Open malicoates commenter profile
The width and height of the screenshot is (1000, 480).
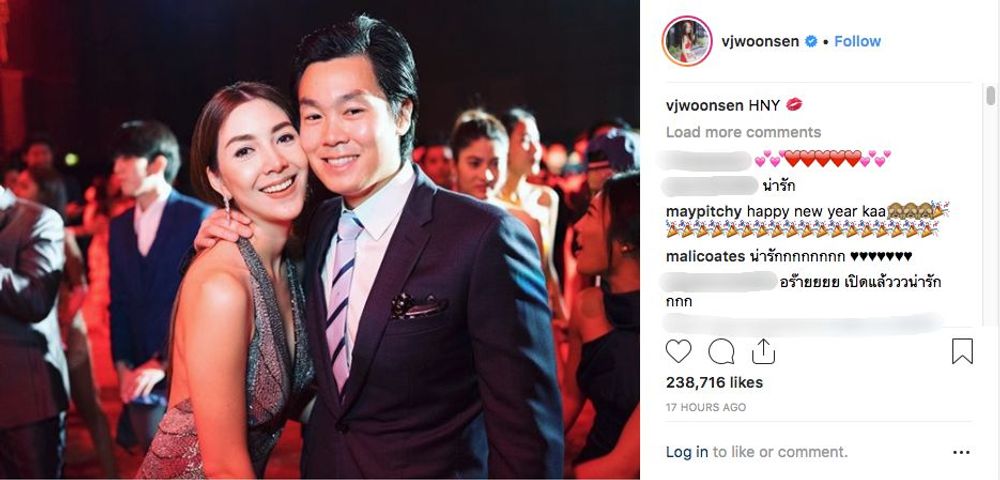coord(705,256)
